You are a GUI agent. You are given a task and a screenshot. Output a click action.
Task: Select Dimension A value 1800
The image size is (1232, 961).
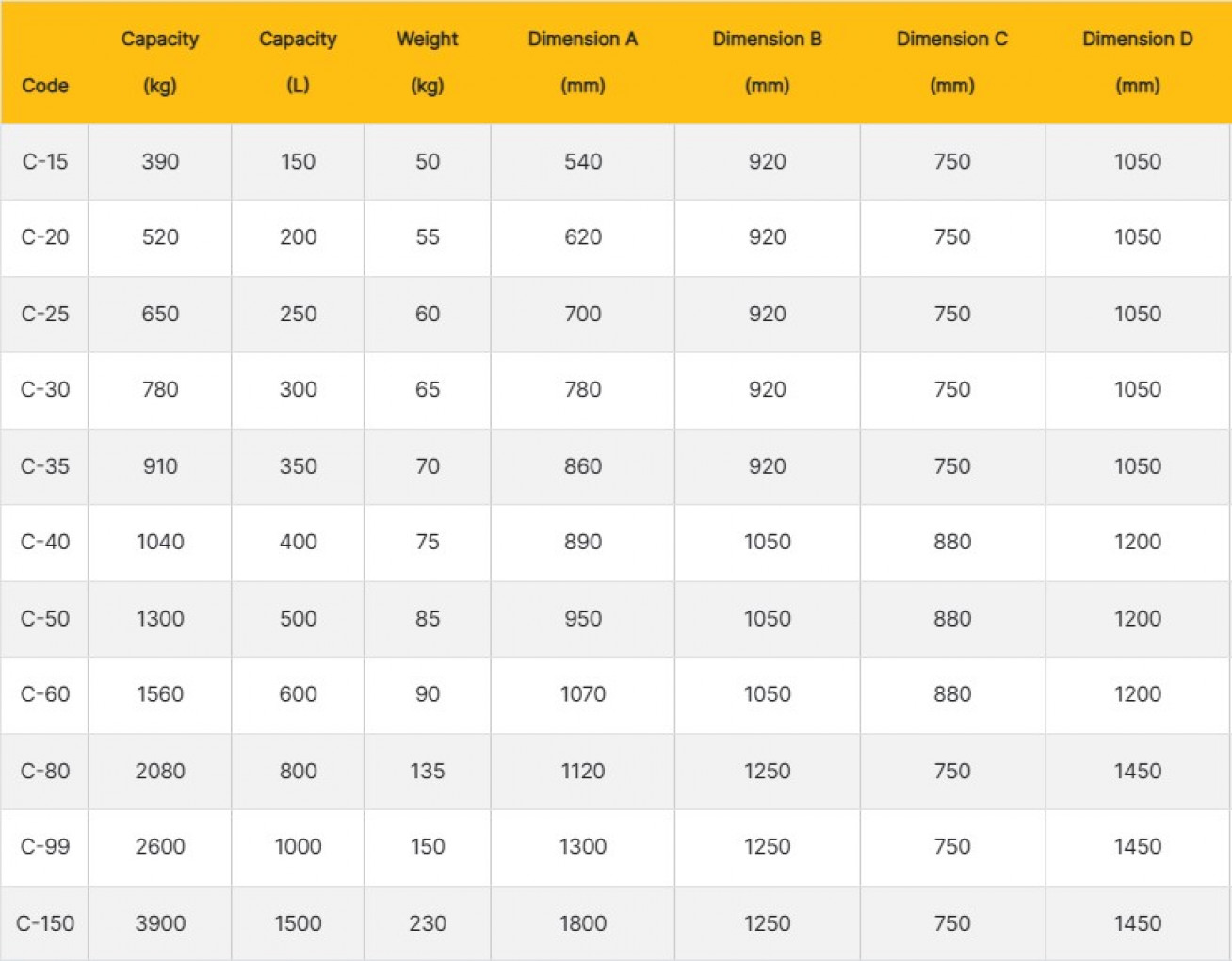tap(582, 923)
